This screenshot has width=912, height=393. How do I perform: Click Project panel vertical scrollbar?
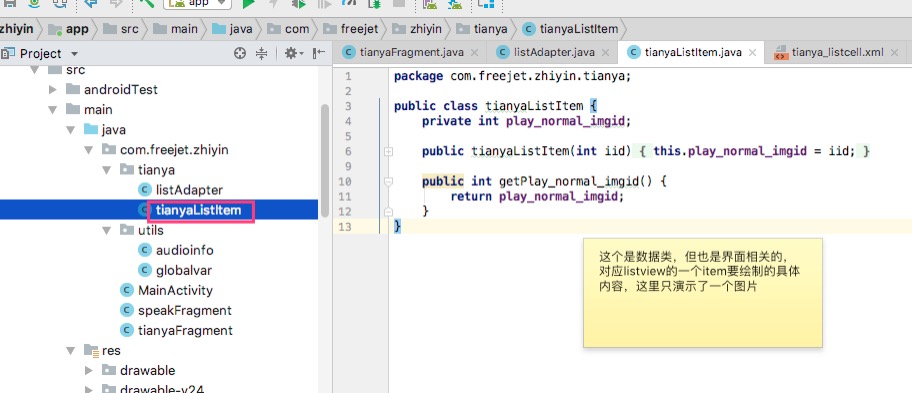[325, 160]
